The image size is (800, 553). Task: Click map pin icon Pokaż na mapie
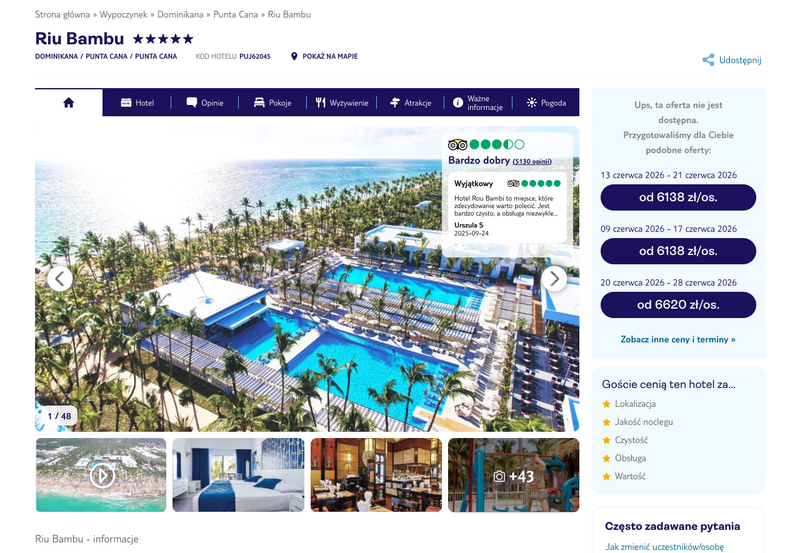pyautogui.click(x=294, y=56)
